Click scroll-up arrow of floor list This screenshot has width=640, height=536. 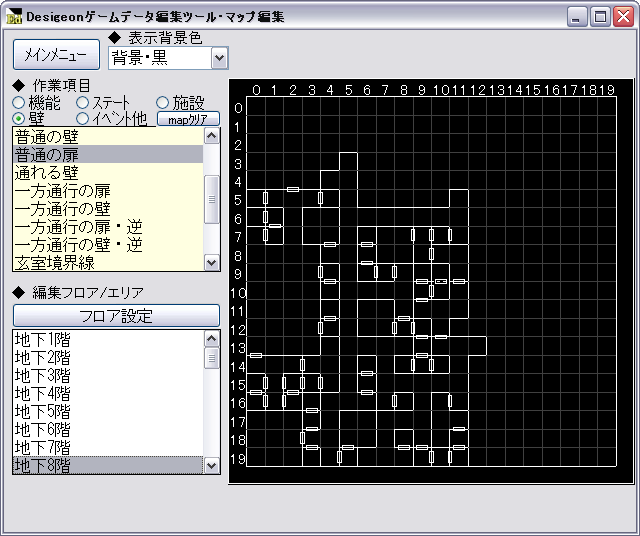(x=211, y=338)
